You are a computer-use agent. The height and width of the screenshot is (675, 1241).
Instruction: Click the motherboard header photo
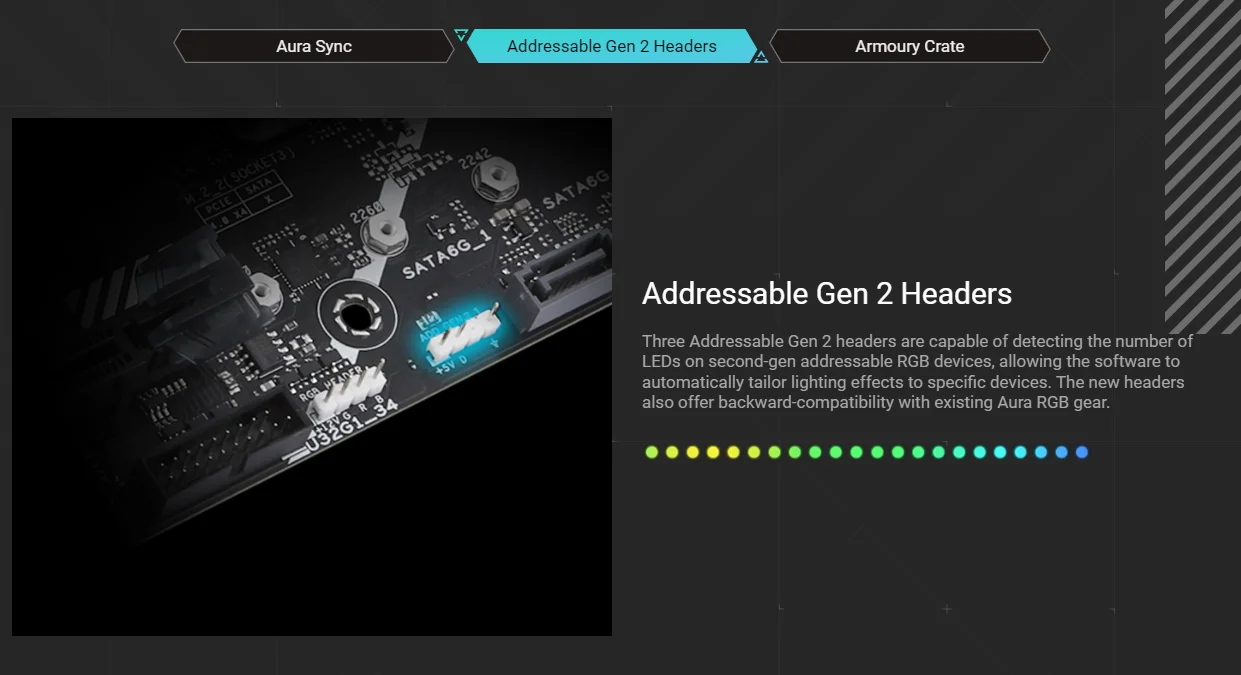click(x=312, y=377)
